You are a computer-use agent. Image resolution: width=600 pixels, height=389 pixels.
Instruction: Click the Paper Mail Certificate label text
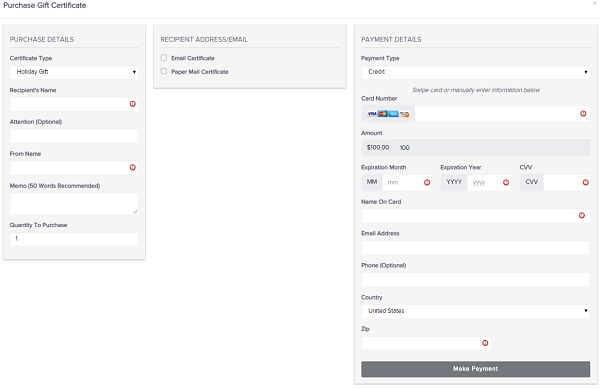pyautogui.click(x=200, y=72)
